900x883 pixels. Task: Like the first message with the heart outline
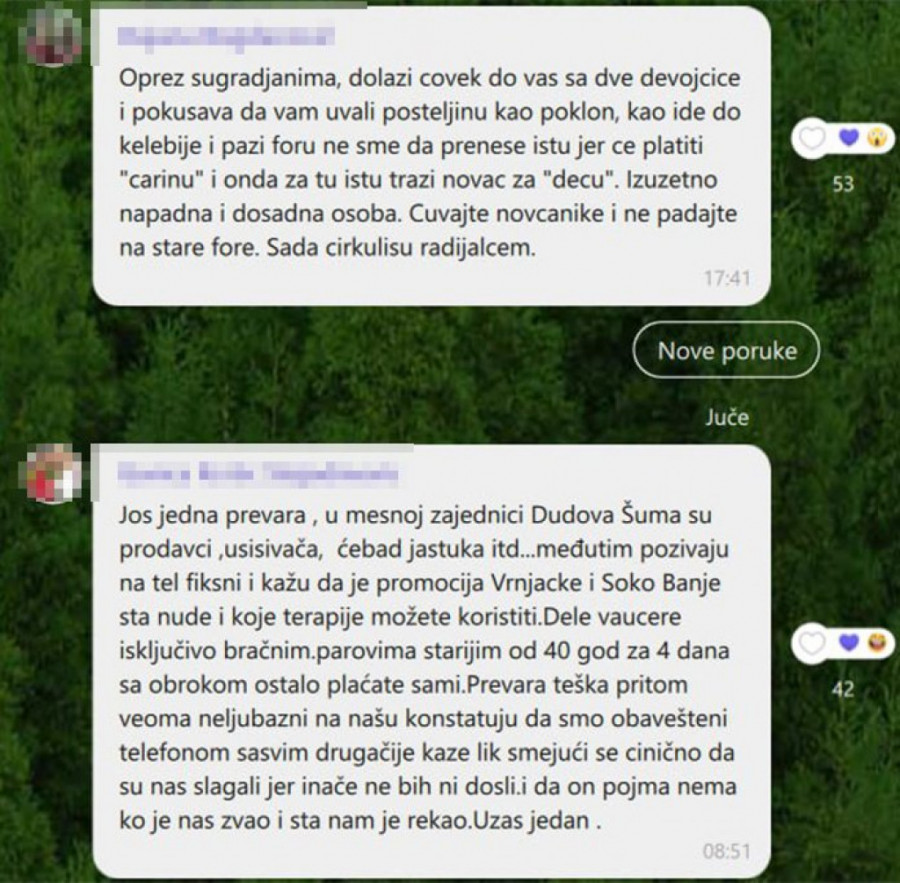click(812, 138)
